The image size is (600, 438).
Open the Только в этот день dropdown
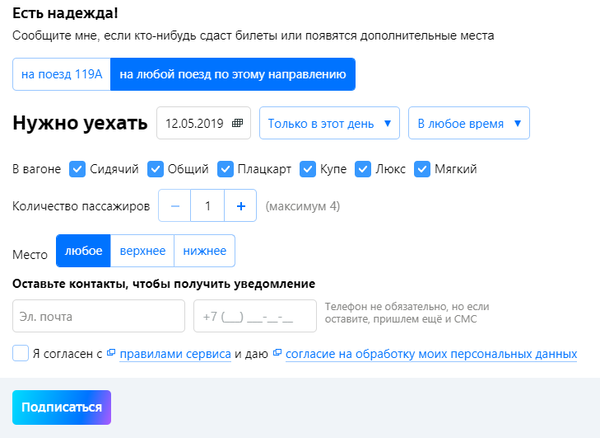point(329,123)
